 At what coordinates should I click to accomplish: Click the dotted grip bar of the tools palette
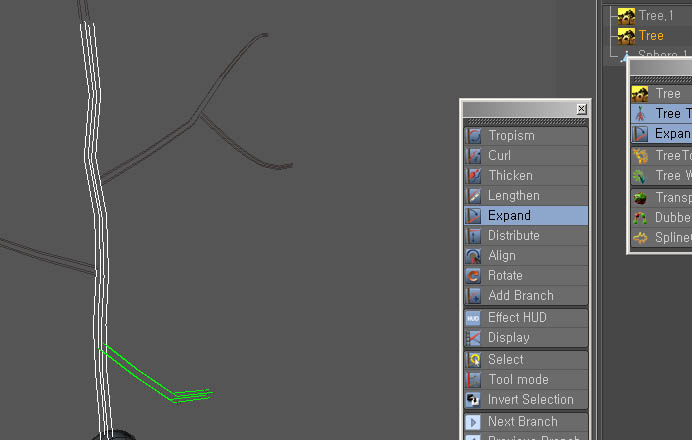click(525, 121)
